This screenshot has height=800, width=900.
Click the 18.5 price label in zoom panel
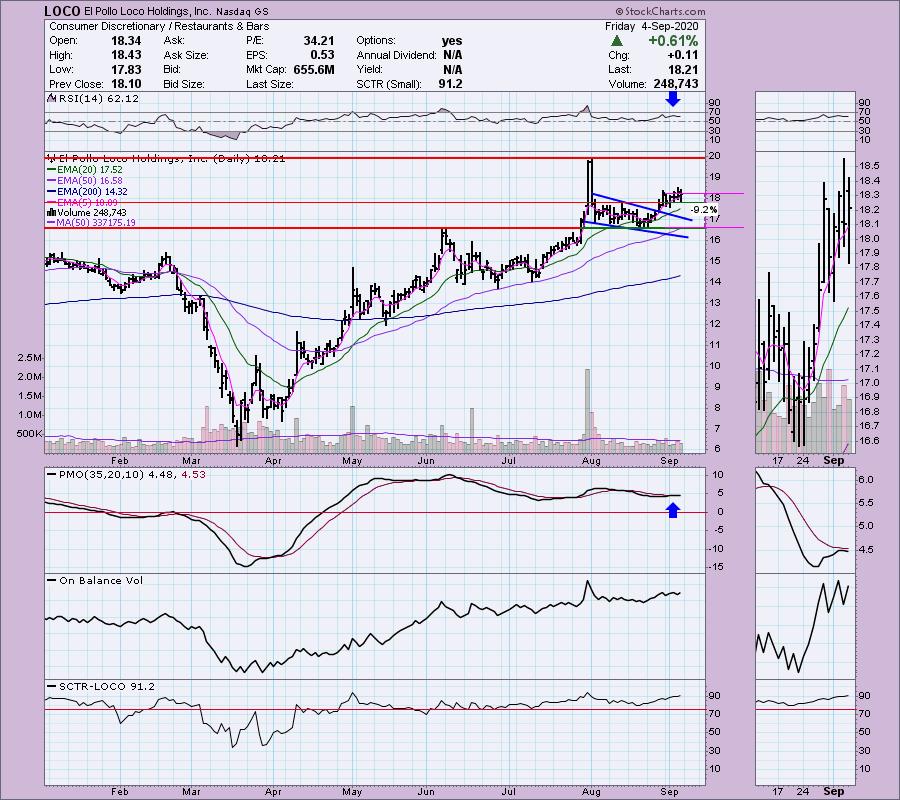(x=869, y=166)
